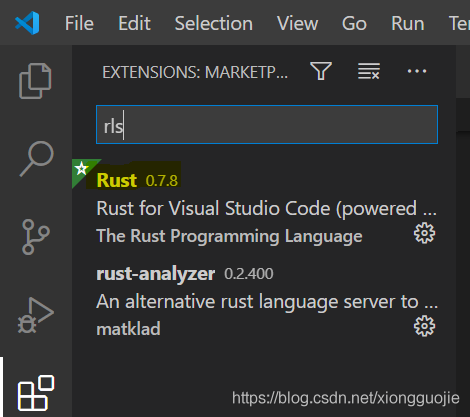Select the Rust 0.7.8 extension entry

coord(264,207)
